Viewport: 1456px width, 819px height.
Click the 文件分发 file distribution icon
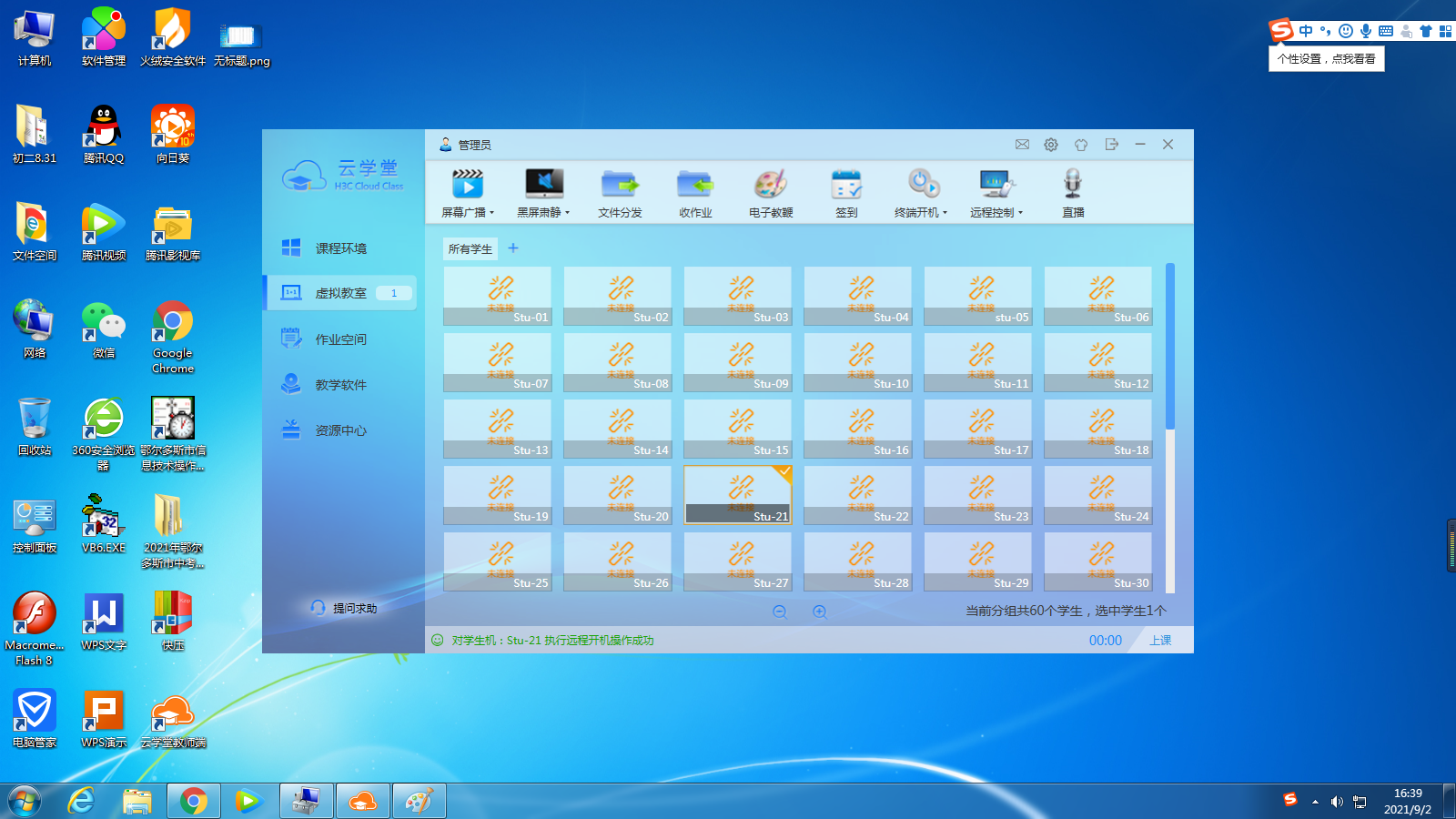tap(620, 186)
